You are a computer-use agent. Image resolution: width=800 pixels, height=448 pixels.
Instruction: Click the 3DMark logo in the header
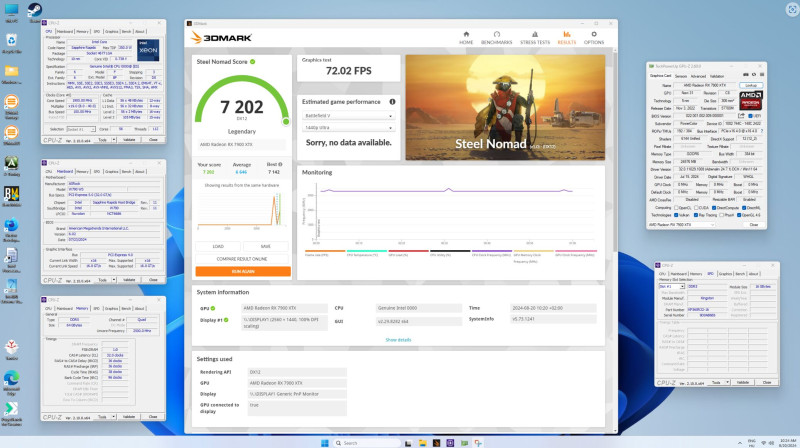(221, 37)
